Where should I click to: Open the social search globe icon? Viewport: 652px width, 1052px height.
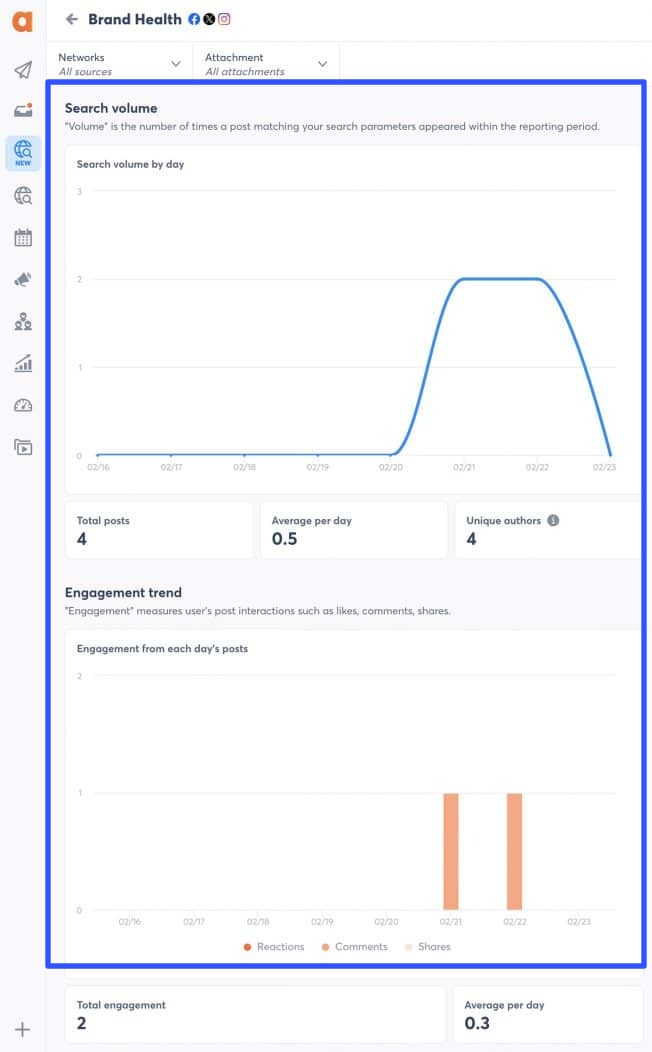coord(22,196)
